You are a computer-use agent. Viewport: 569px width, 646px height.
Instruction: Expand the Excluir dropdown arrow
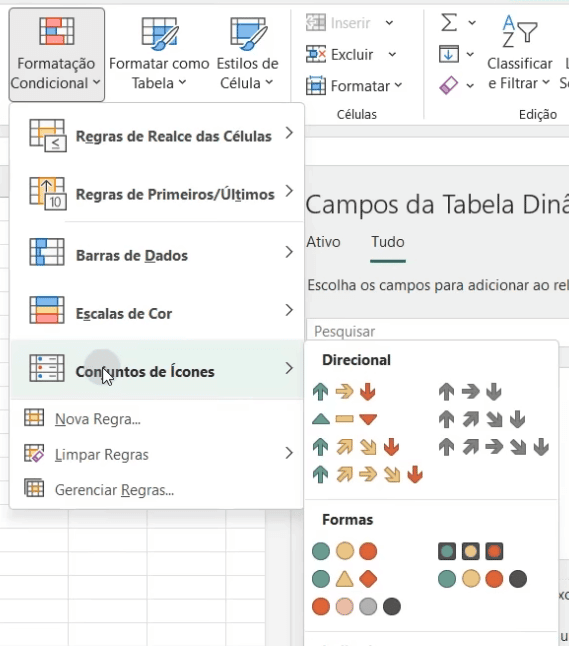392,54
